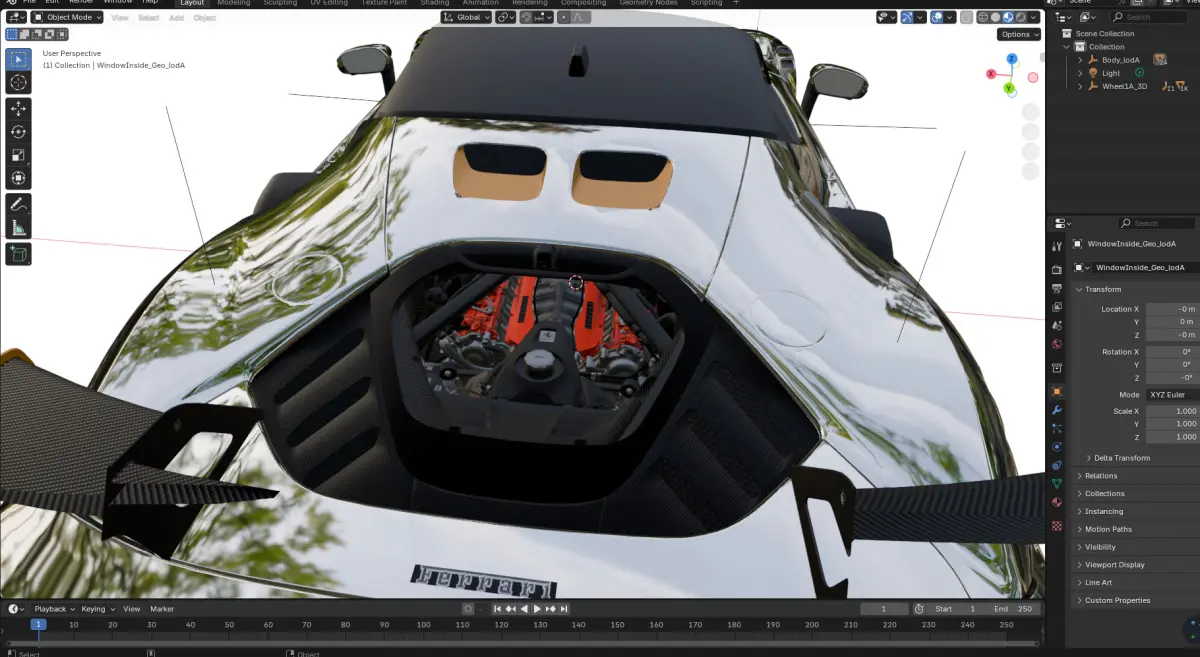Viewport: 1200px width, 657px height.
Task: Open the Particles properties tab
Action: [x=1057, y=428]
